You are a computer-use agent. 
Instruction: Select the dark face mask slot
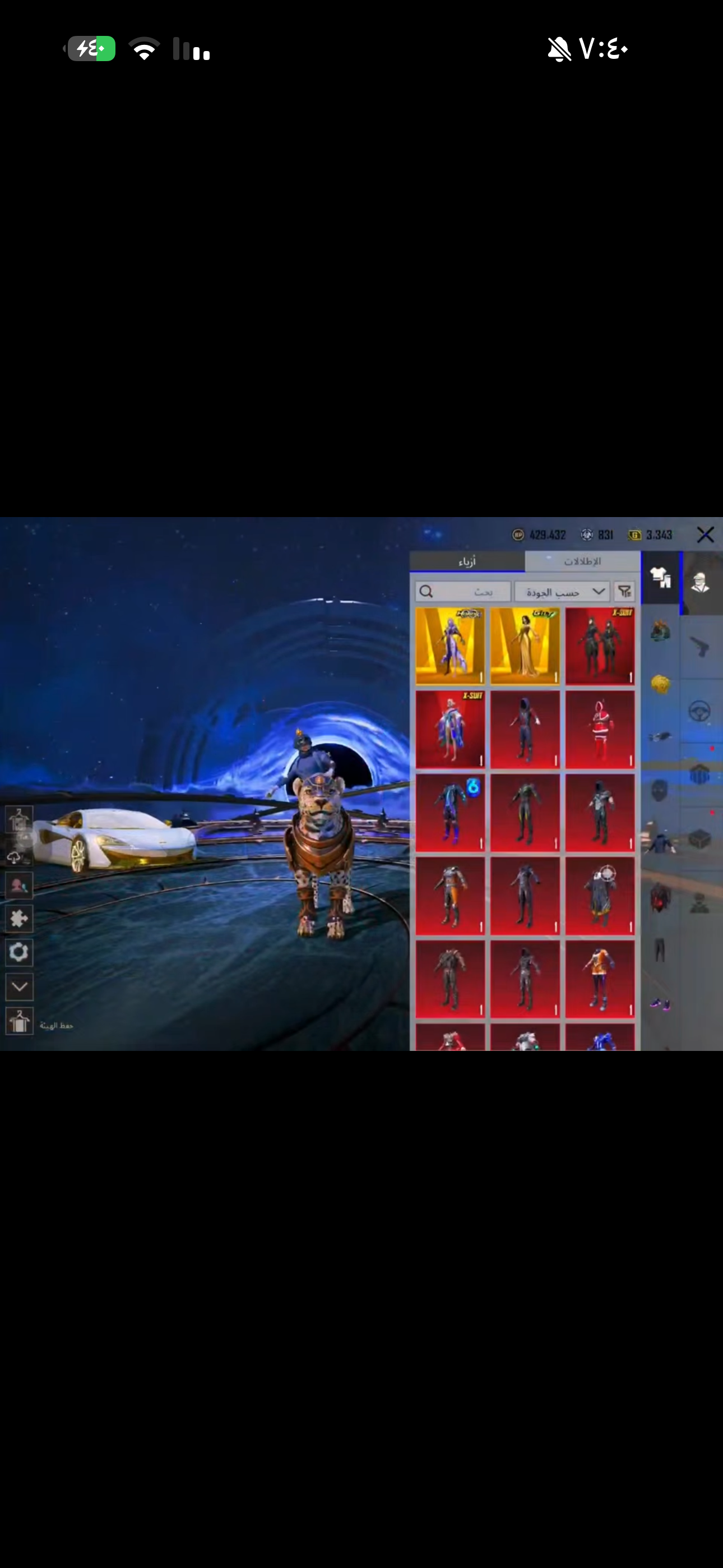point(660,790)
